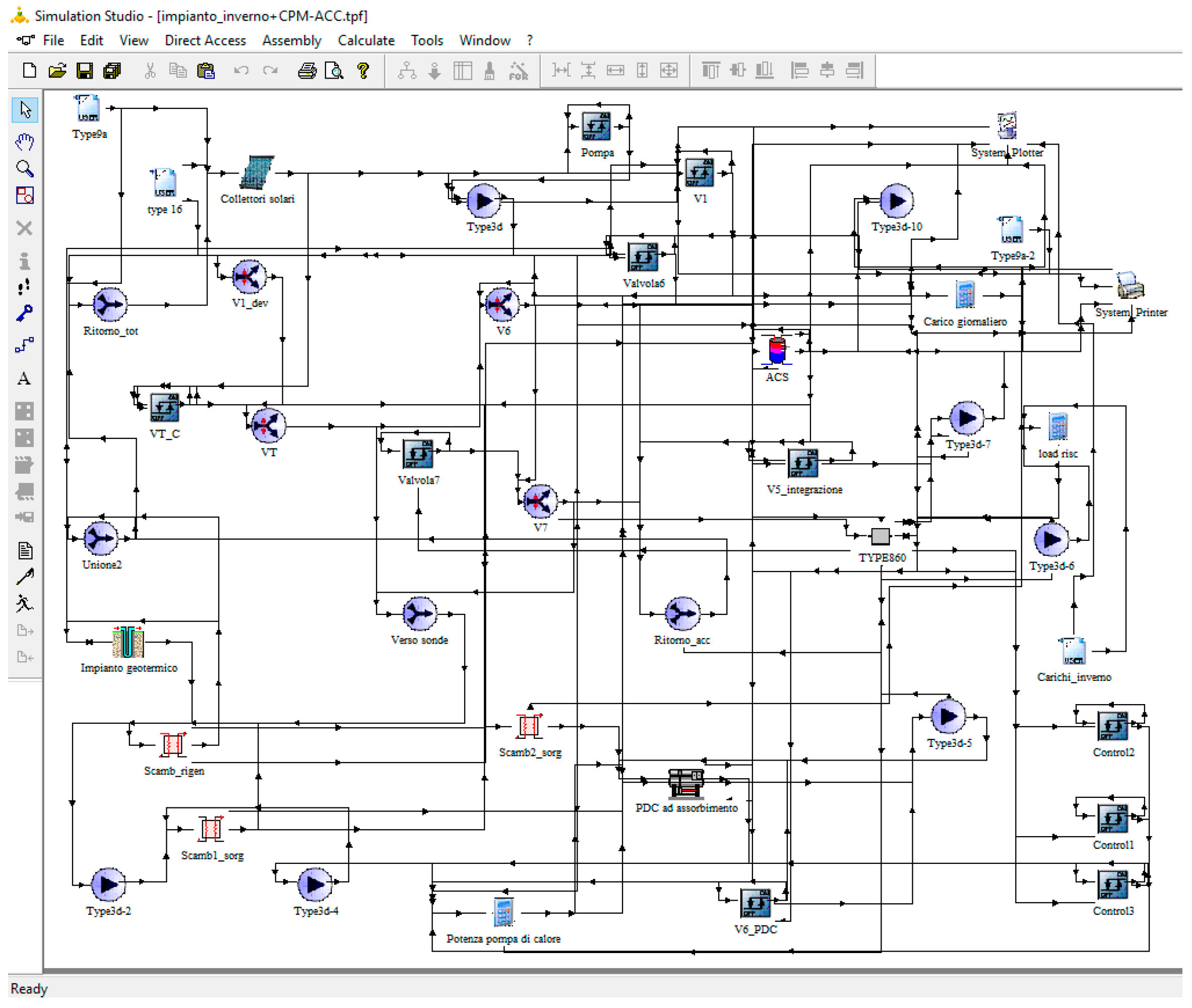Open the Assembly menu
Viewport: 1192px width, 1008px height.
pos(291,40)
